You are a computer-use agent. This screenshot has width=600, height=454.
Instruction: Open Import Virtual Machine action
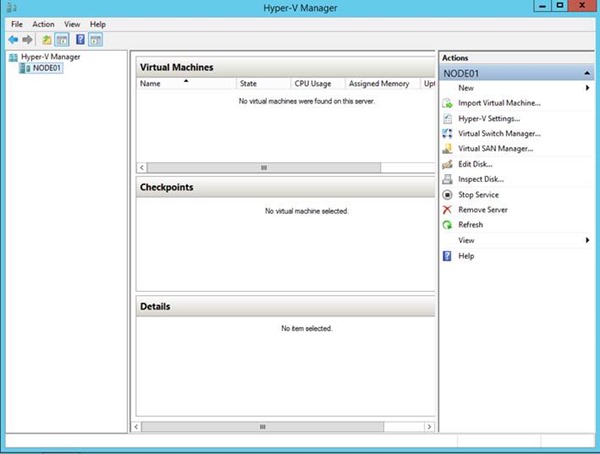point(498,103)
